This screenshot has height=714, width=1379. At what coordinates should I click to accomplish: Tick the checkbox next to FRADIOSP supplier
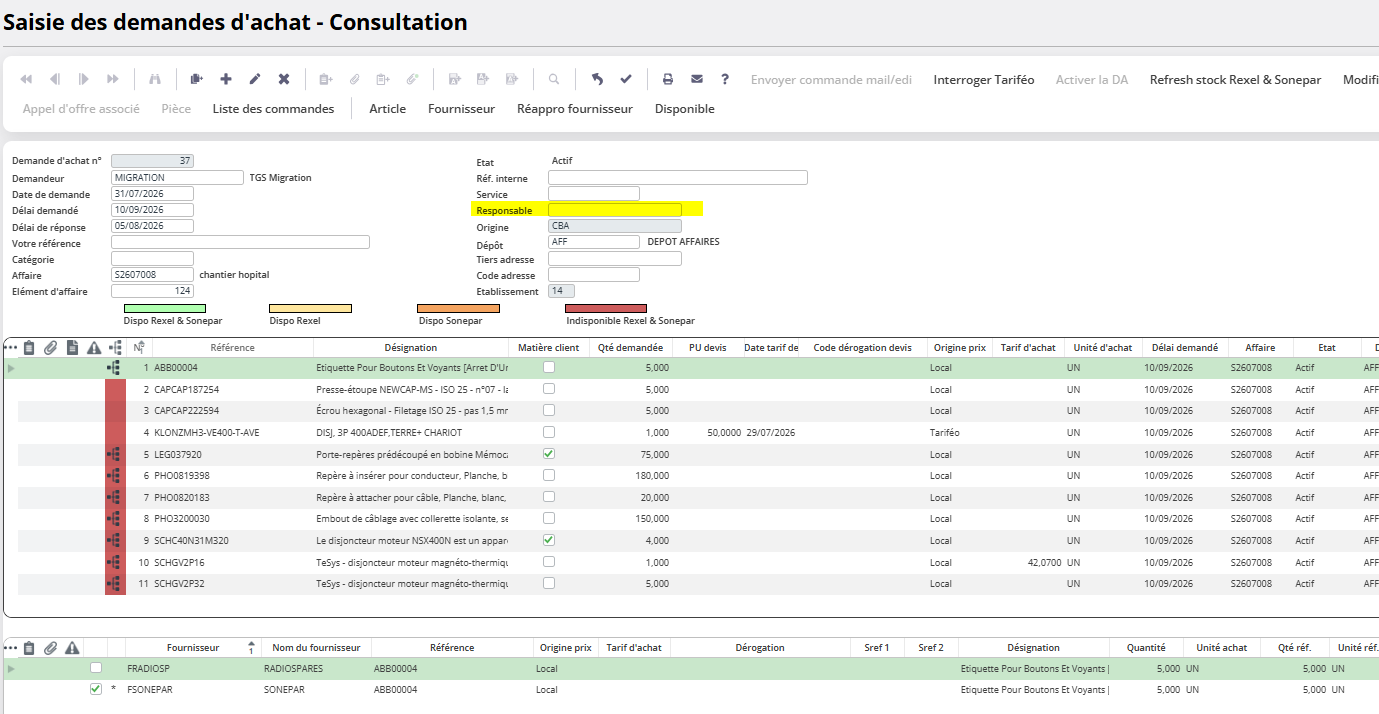(96, 667)
